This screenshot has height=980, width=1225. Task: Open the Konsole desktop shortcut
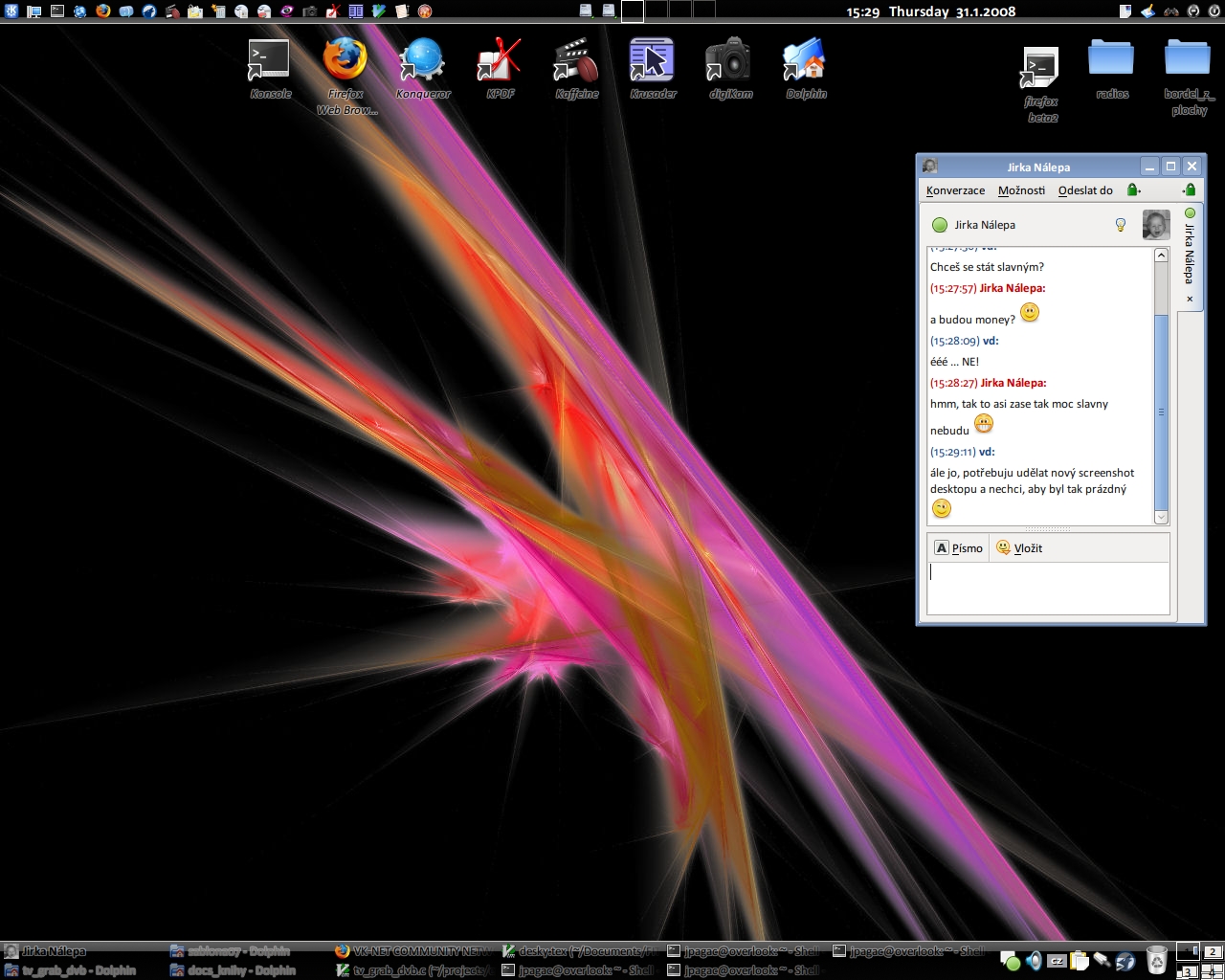tap(270, 67)
